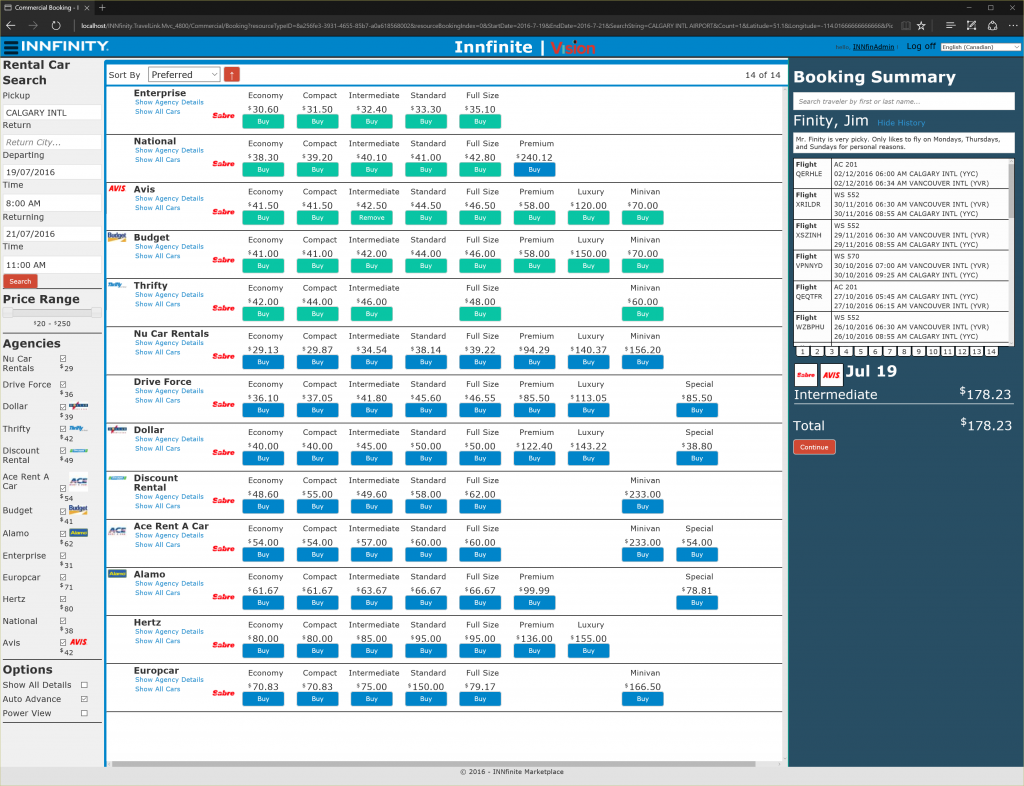Go to history page 7
Viewport: 1024px width, 786px height.
(x=889, y=351)
